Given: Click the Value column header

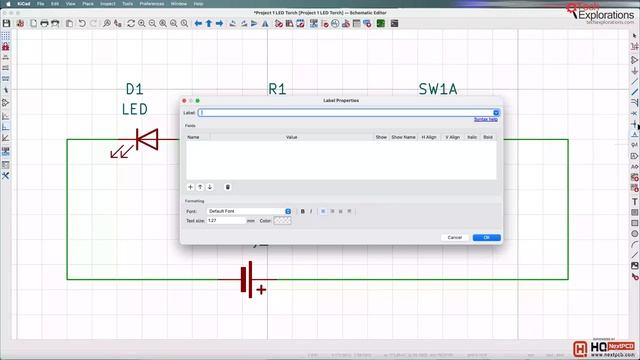Looking at the screenshot, I should click(291, 137).
